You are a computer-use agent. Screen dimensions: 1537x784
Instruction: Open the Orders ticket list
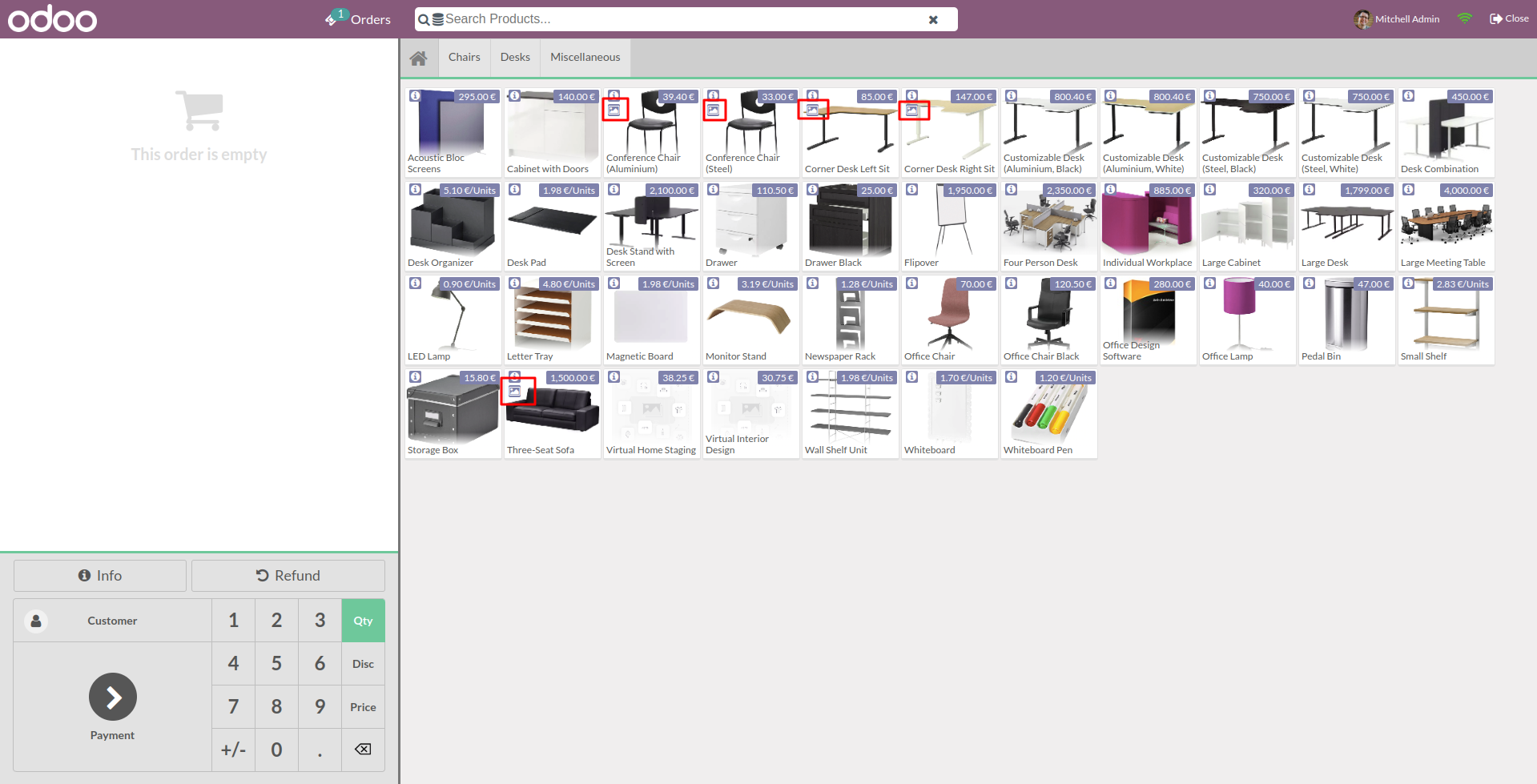[x=358, y=19]
